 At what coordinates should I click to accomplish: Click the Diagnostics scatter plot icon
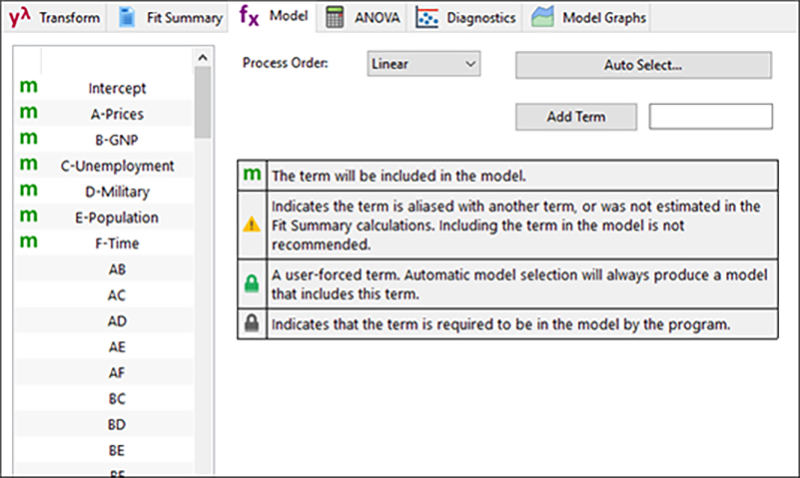[428, 17]
